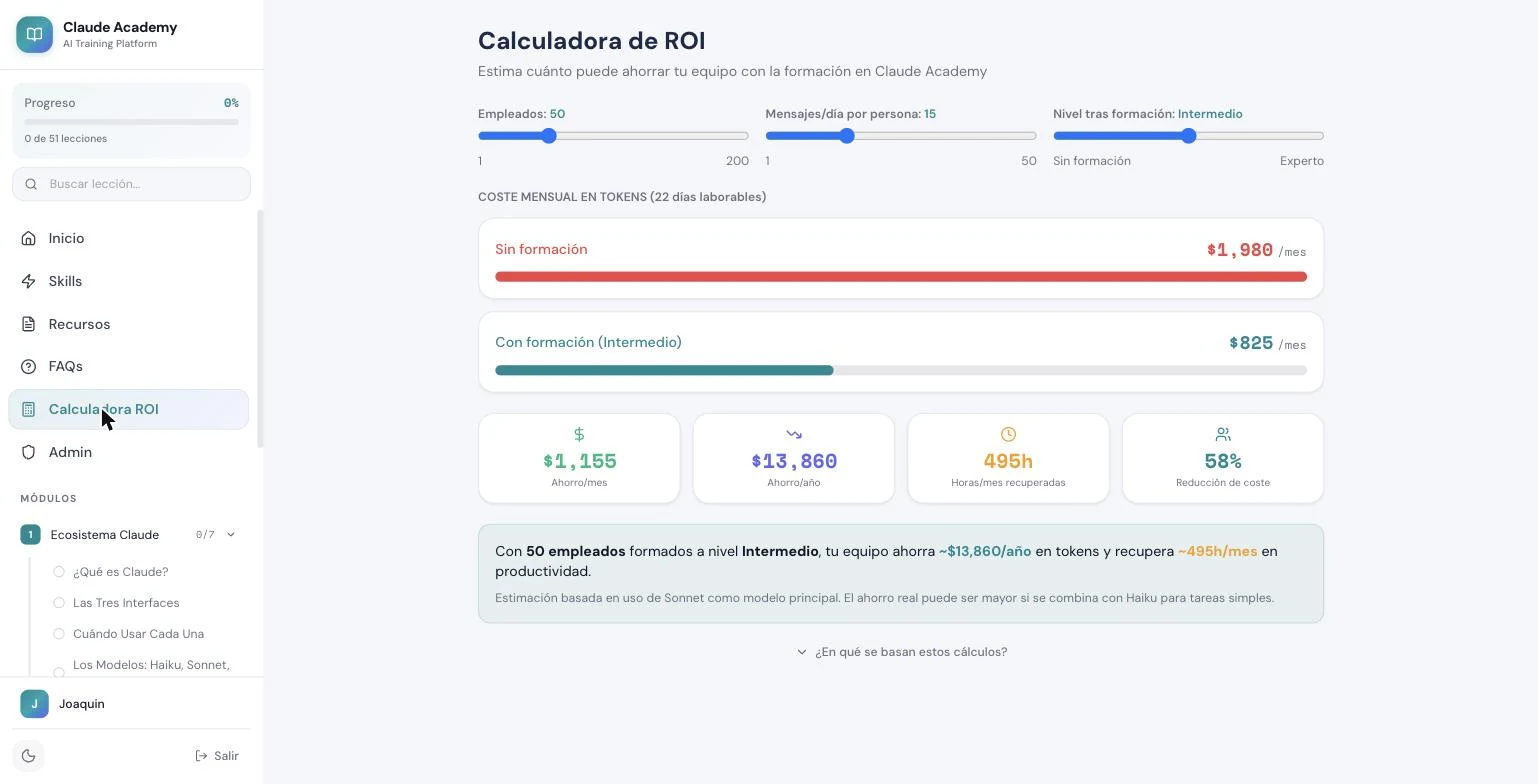
Task: Open the 'Las Tres Interfaces' lesson
Action: 126,603
